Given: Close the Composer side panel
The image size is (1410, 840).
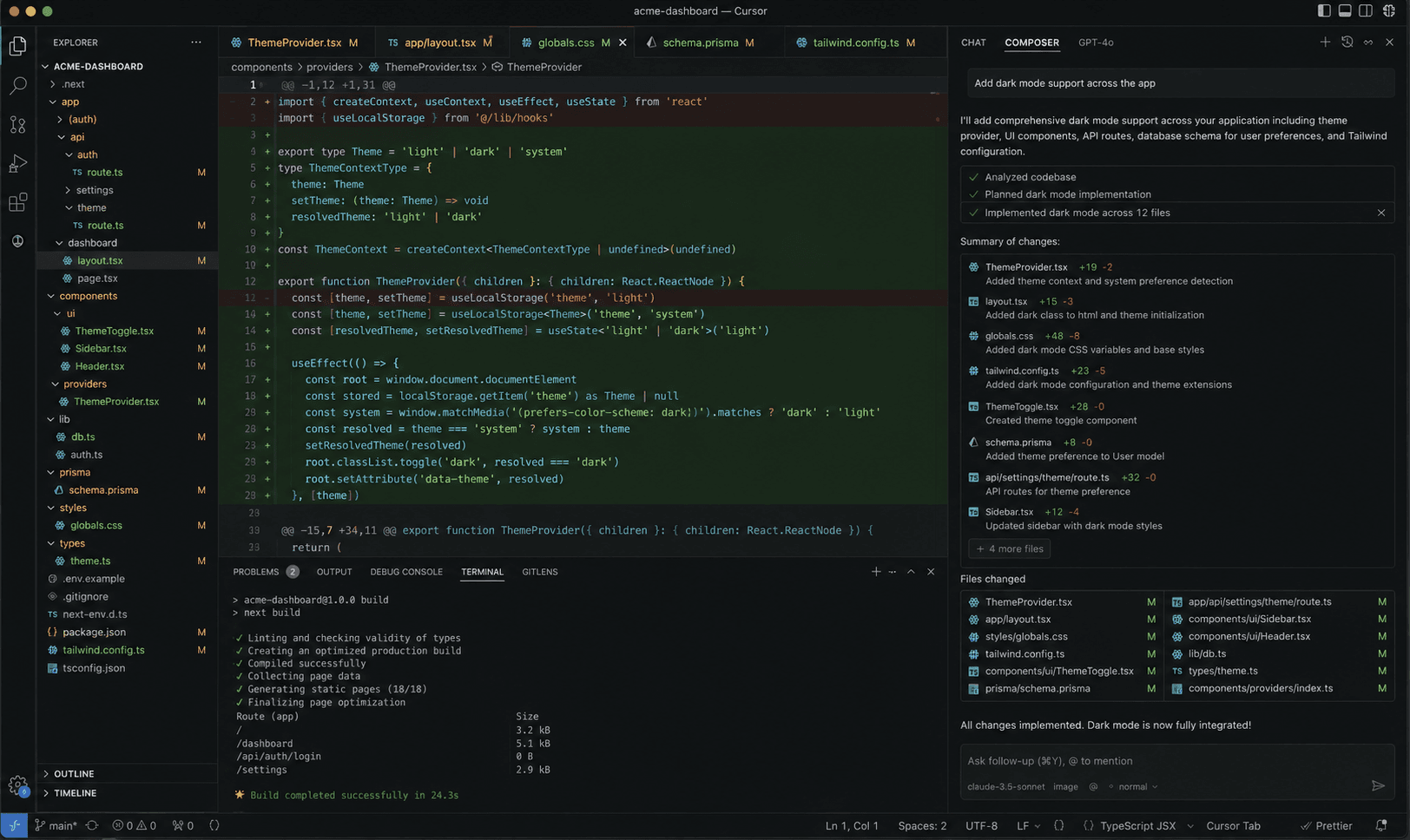Looking at the screenshot, I should pyautogui.click(x=1389, y=42).
